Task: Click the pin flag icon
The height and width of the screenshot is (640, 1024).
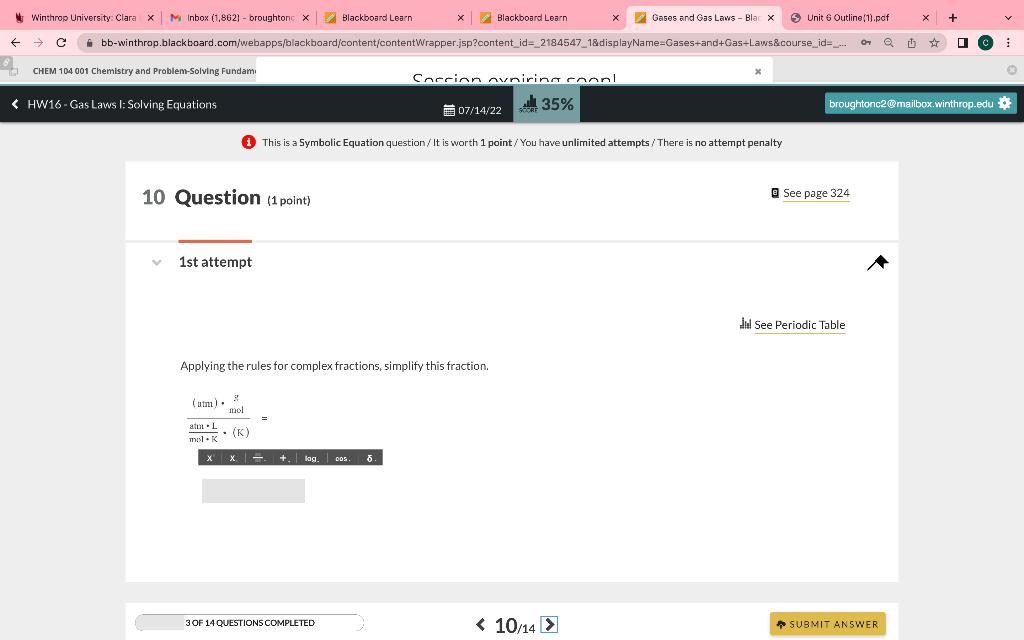Action: click(878, 263)
